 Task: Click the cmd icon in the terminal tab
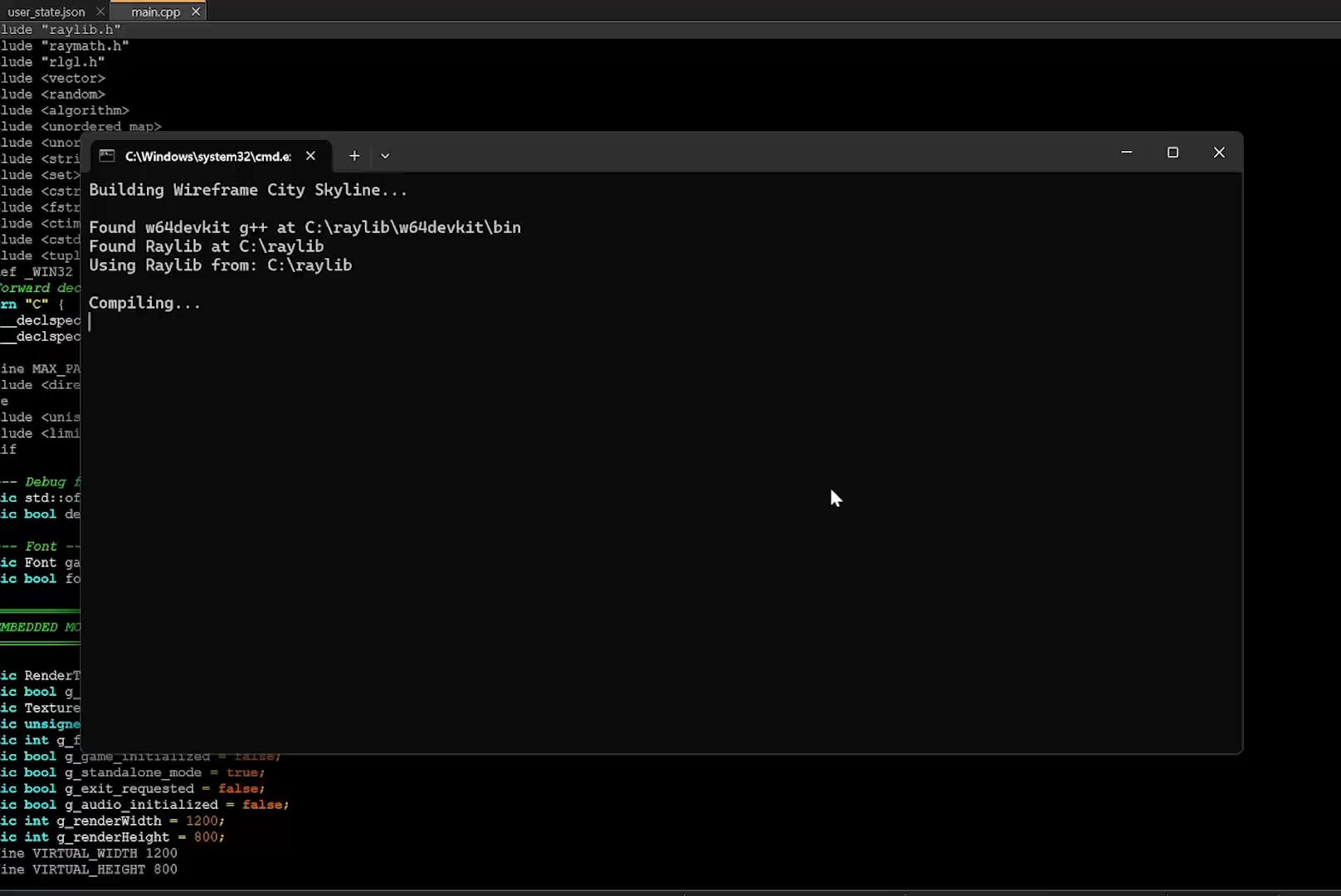tap(107, 156)
